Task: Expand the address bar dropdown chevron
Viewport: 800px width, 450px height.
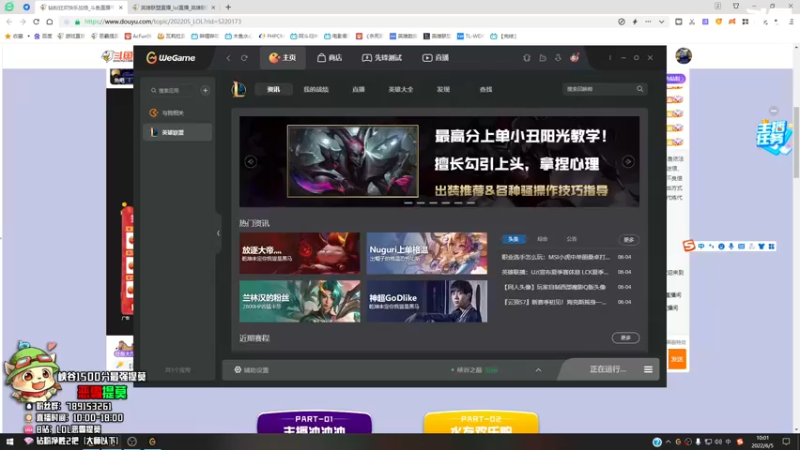Action: 661,22
